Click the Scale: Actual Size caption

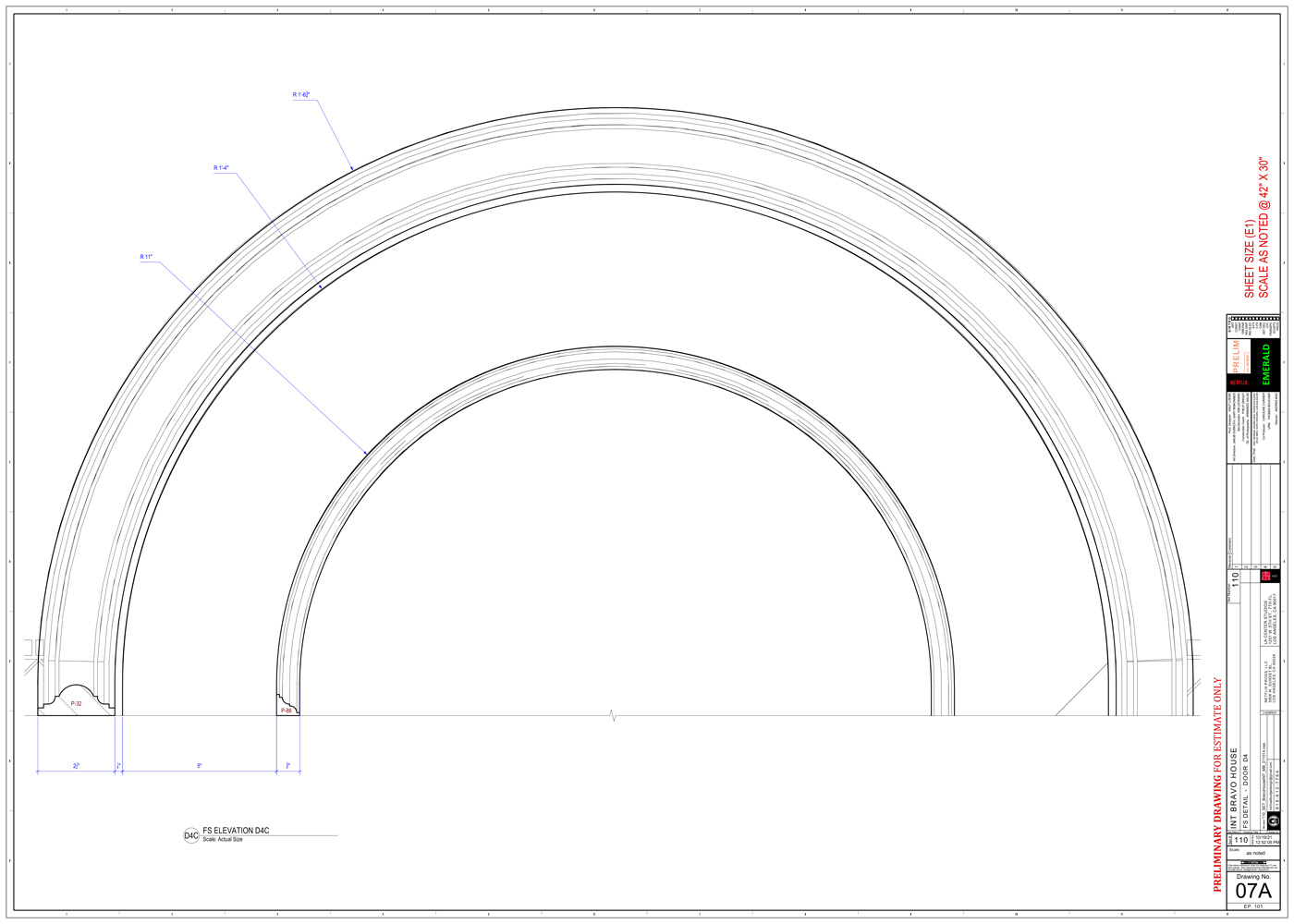coord(223,839)
